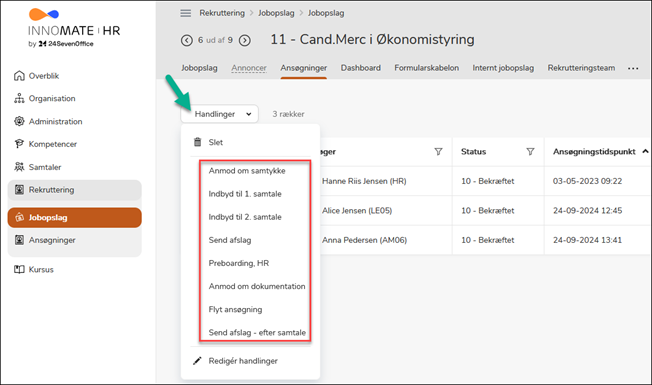Click the Overblik home icon in the sidebar
Viewport: 652px width, 385px height.
point(19,76)
